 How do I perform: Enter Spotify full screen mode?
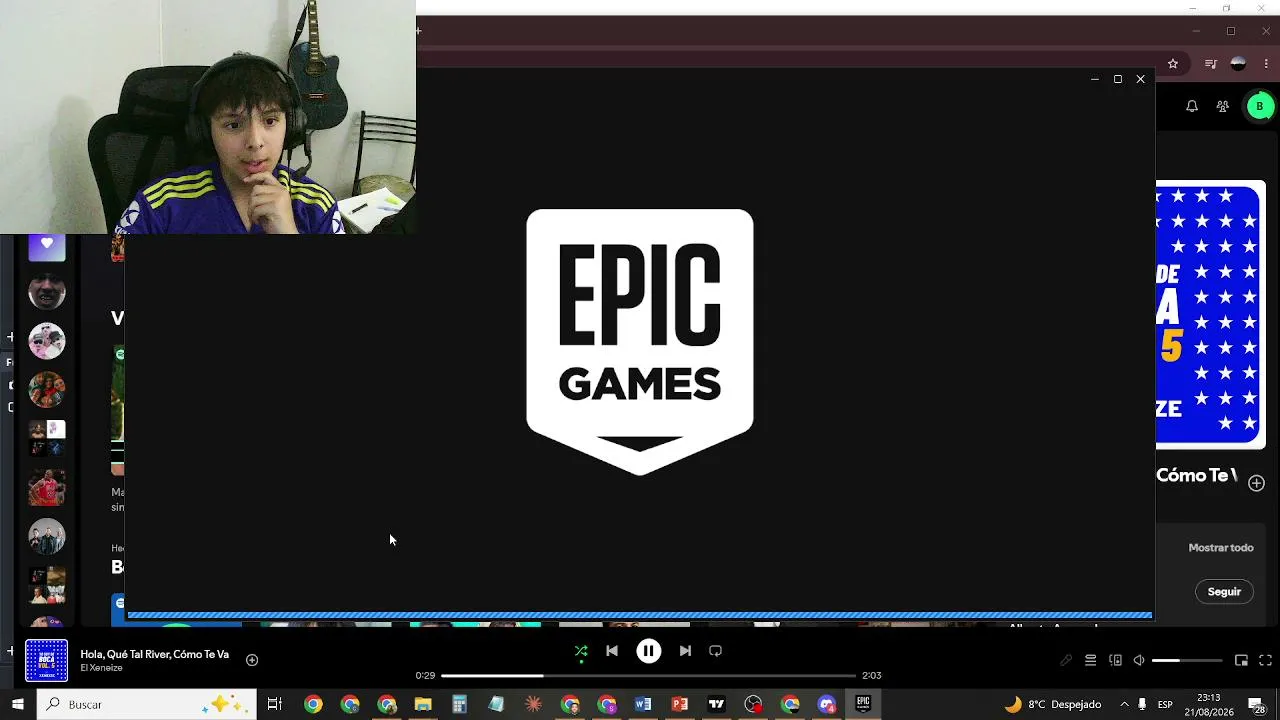[x=1265, y=661]
